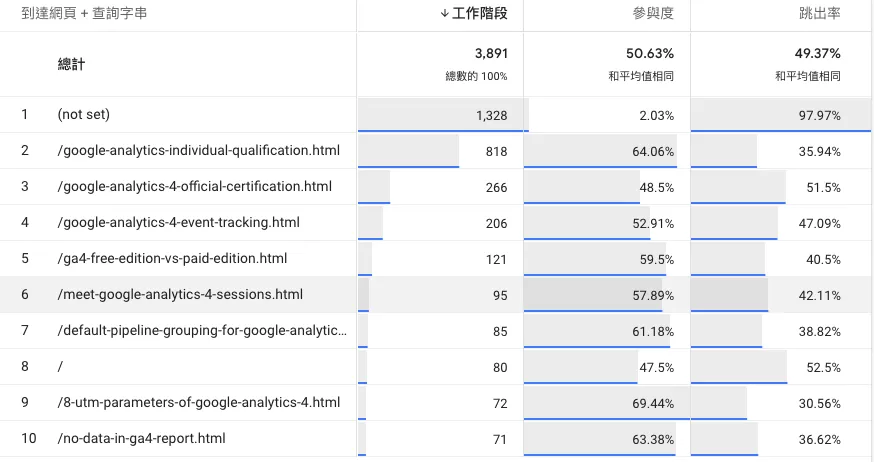Click the 總計 totals row label
Image resolution: width=874 pixels, height=462 pixels.
[x=71, y=64]
